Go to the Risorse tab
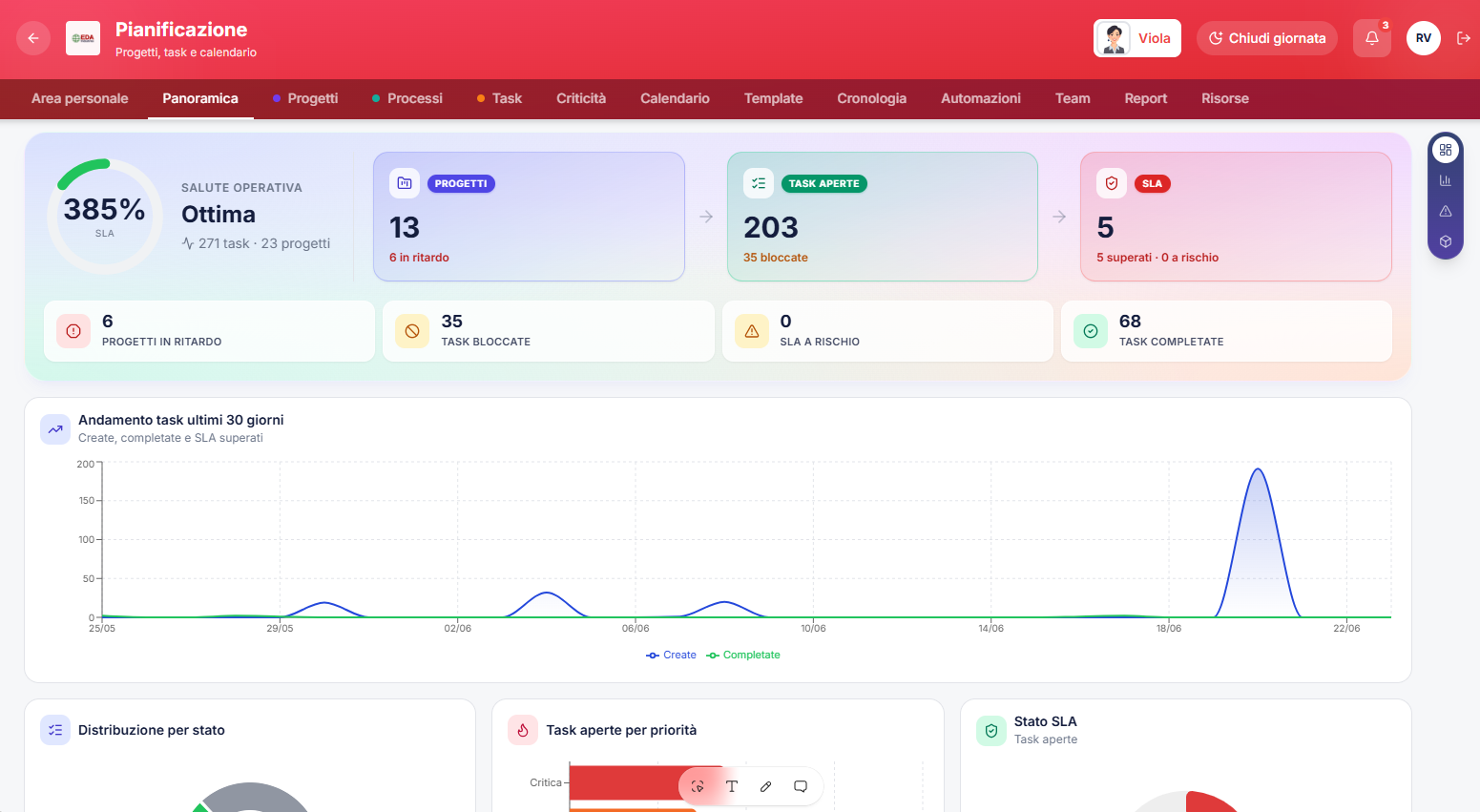 point(1225,98)
